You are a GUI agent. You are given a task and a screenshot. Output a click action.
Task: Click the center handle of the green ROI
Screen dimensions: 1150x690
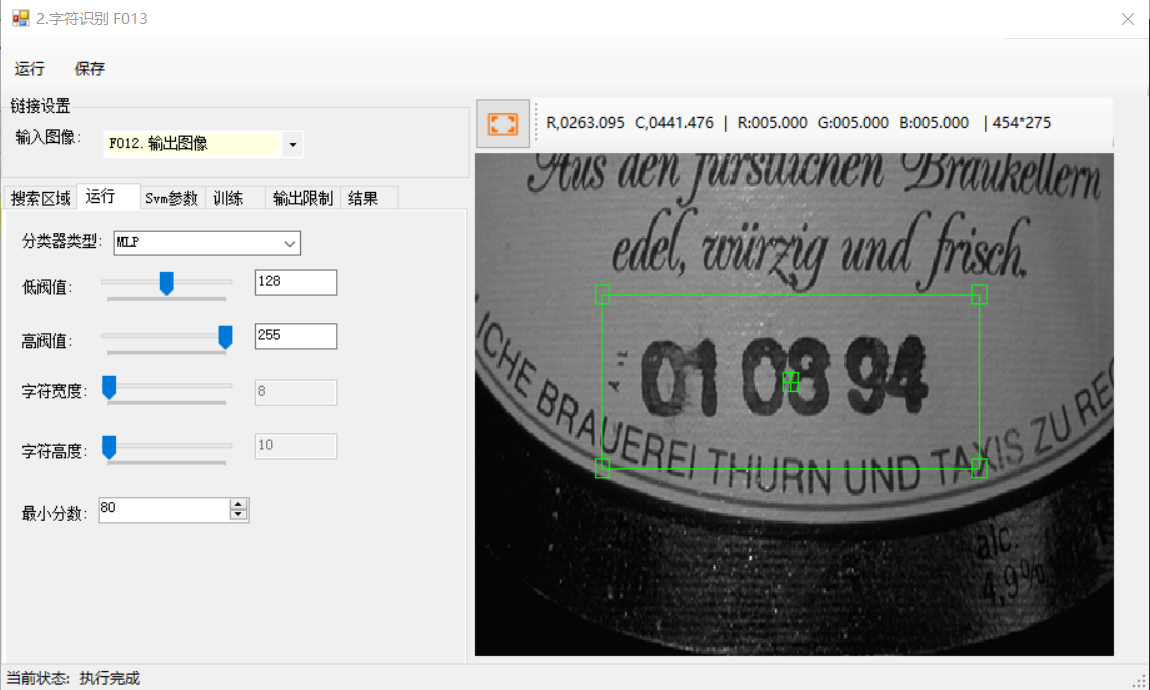(791, 382)
